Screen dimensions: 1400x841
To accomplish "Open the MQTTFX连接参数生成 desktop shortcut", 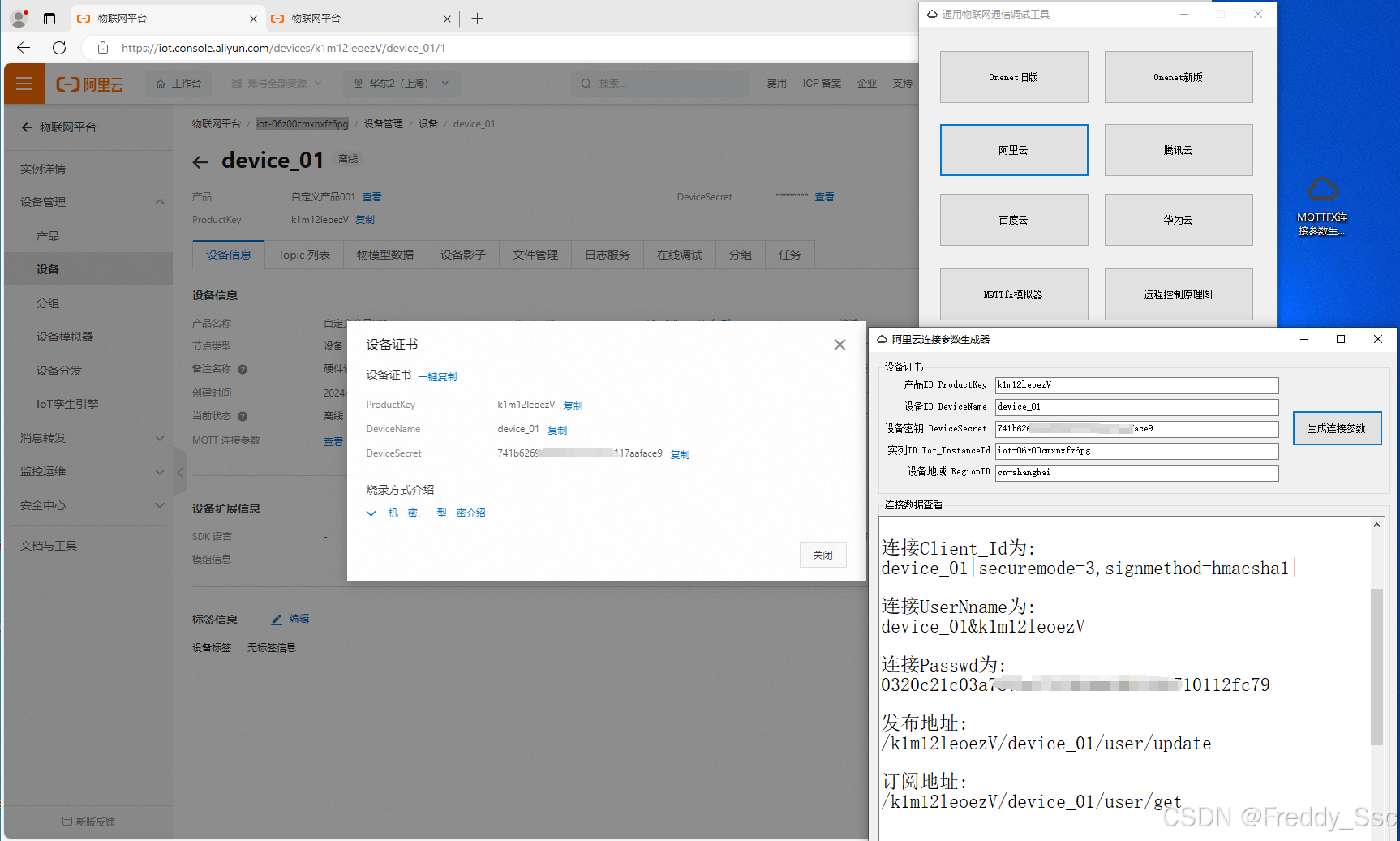I will 1322,207.
